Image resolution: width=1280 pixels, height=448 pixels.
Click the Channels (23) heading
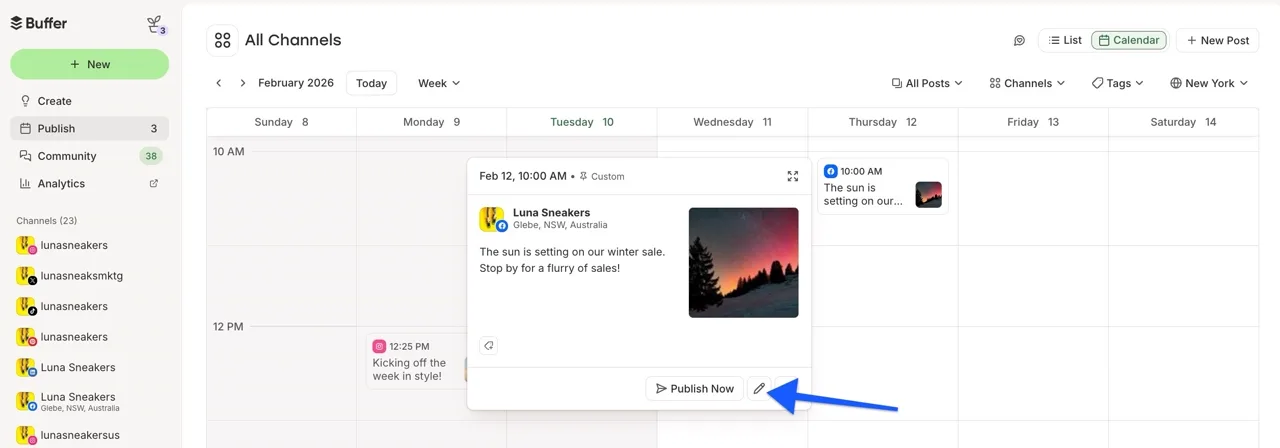pos(46,220)
